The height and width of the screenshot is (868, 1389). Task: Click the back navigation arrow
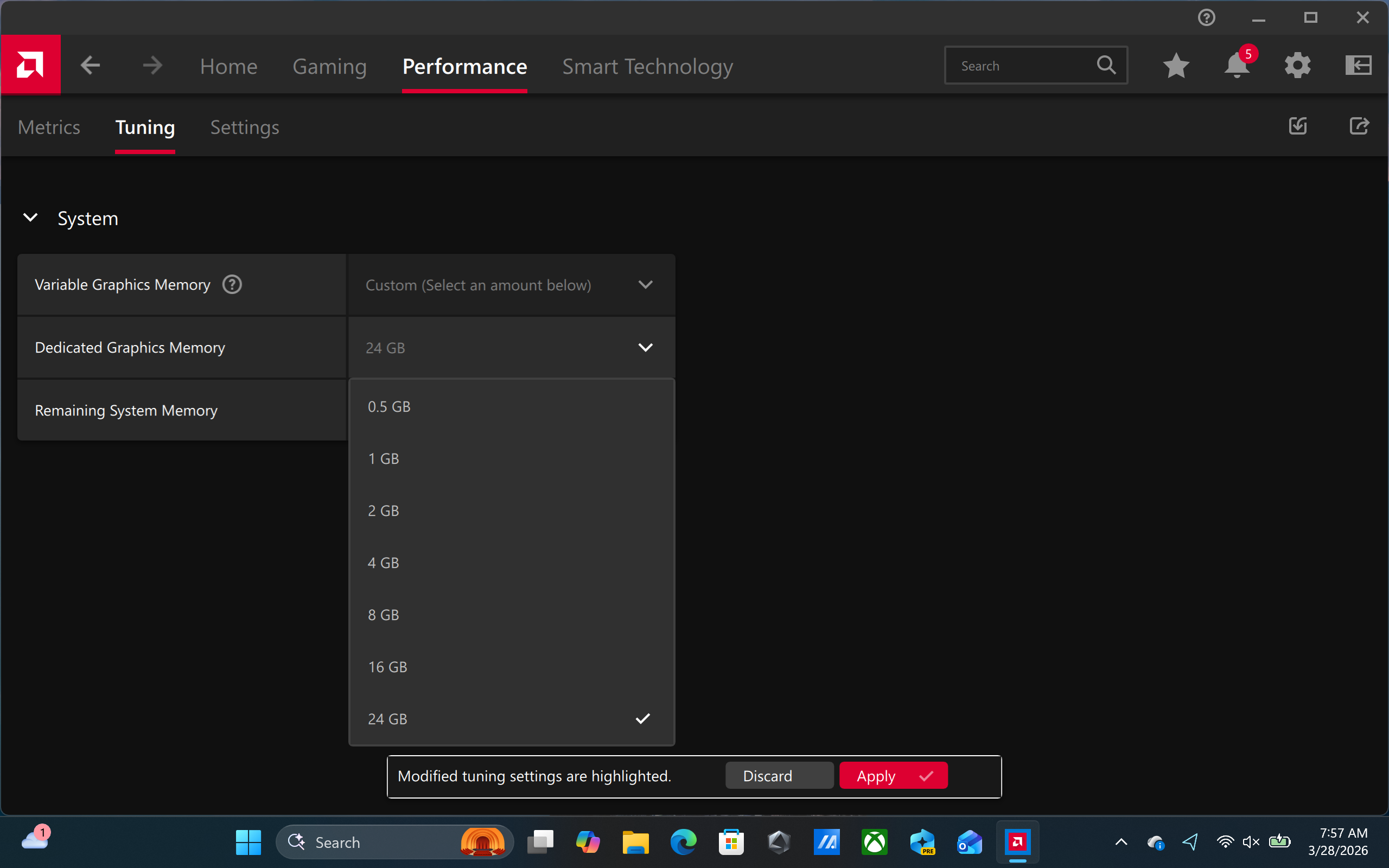90,65
